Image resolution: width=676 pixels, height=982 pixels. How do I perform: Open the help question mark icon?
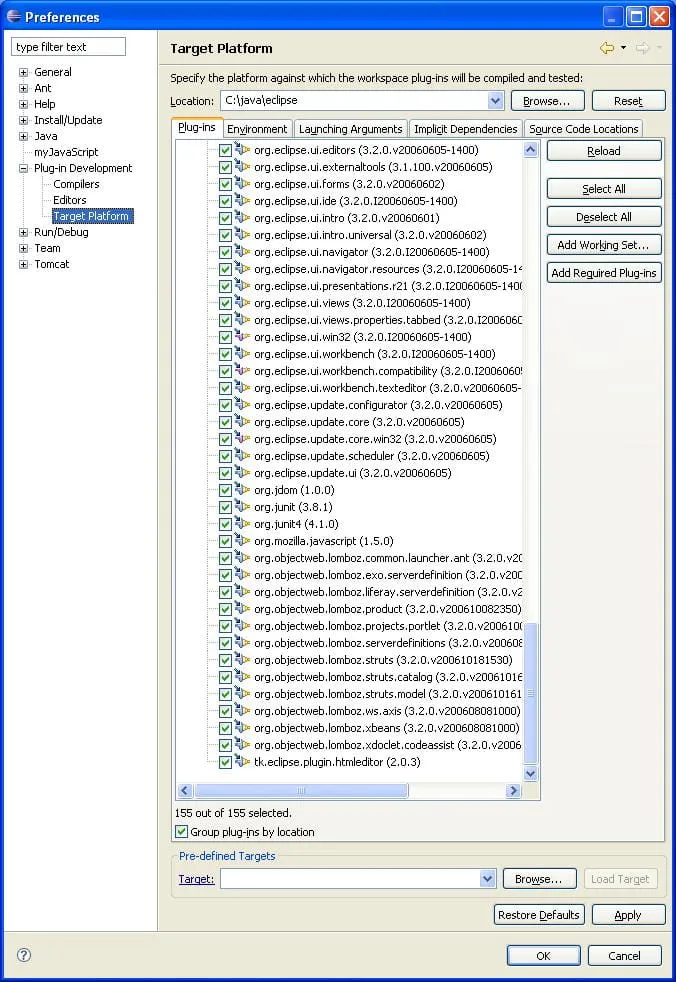tap(24, 954)
